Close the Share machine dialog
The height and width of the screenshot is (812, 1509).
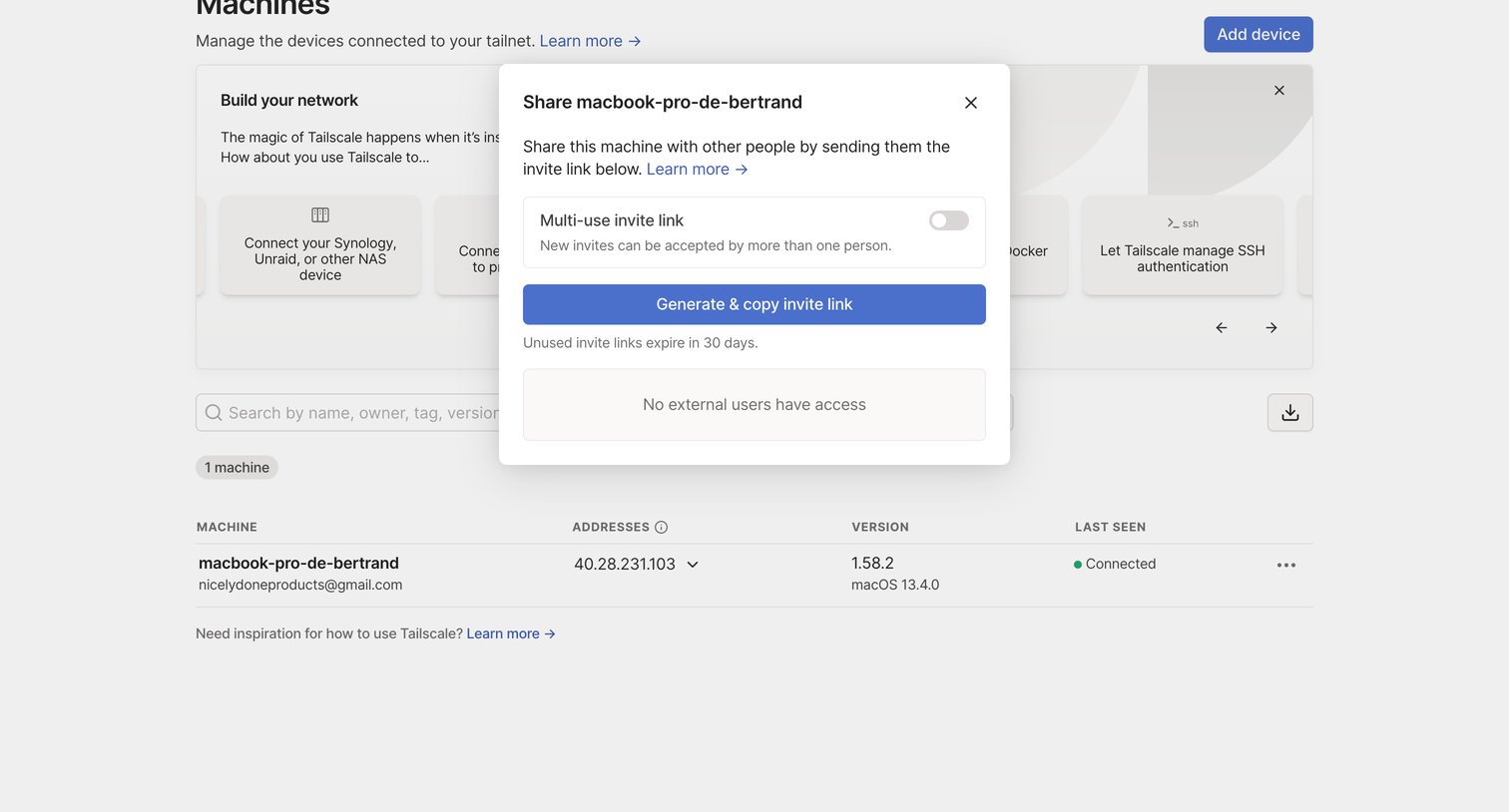pos(971,103)
